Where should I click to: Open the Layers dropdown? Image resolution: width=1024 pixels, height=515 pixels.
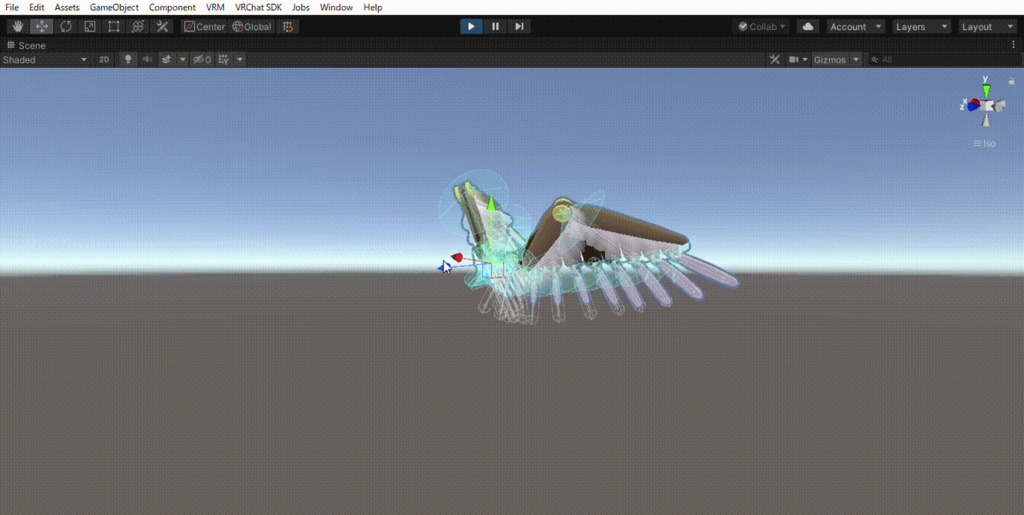point(921,27)
